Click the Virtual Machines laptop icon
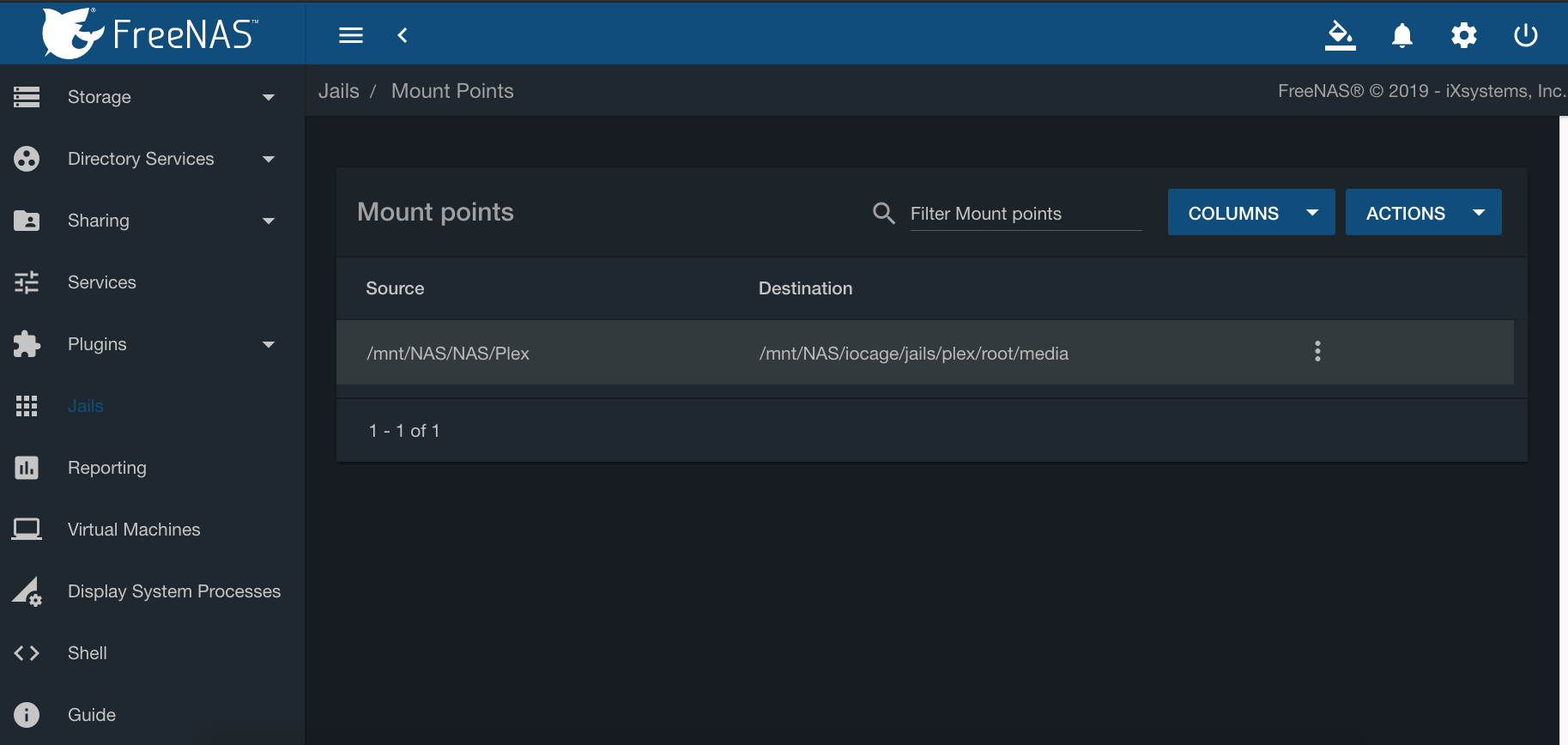 [x=27, y=530]
